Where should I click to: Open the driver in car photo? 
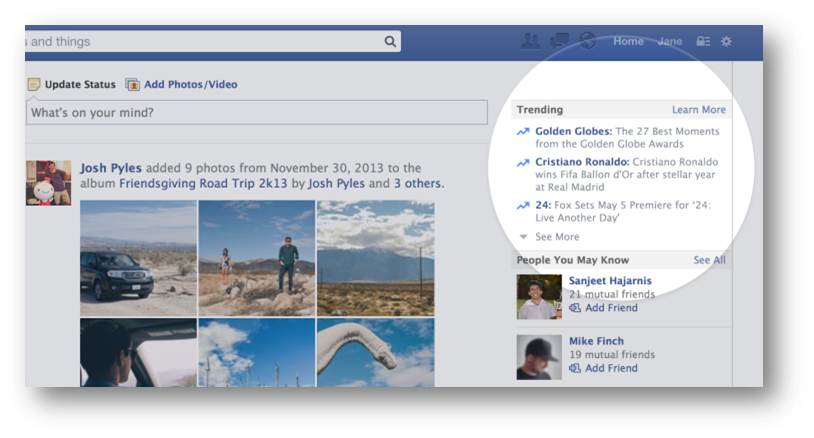click(138, 352)
